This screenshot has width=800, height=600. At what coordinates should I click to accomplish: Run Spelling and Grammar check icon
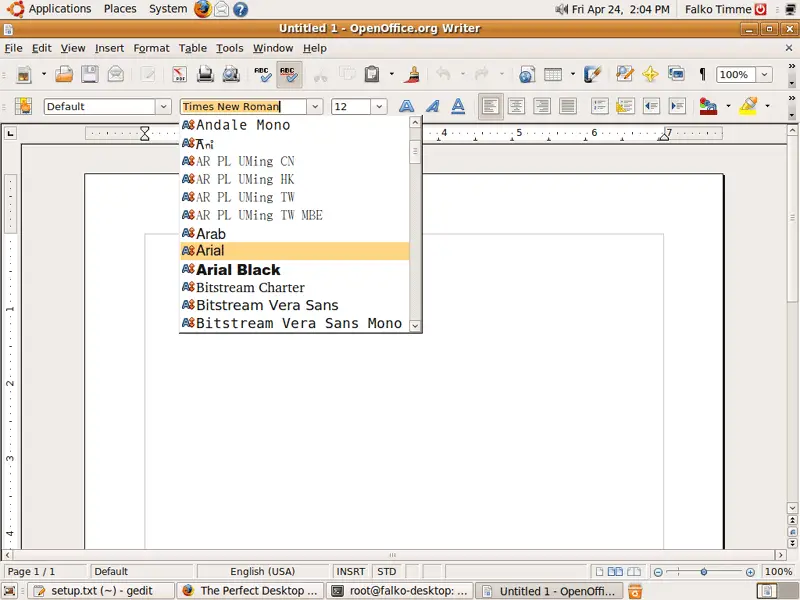(x=263, y=74)
